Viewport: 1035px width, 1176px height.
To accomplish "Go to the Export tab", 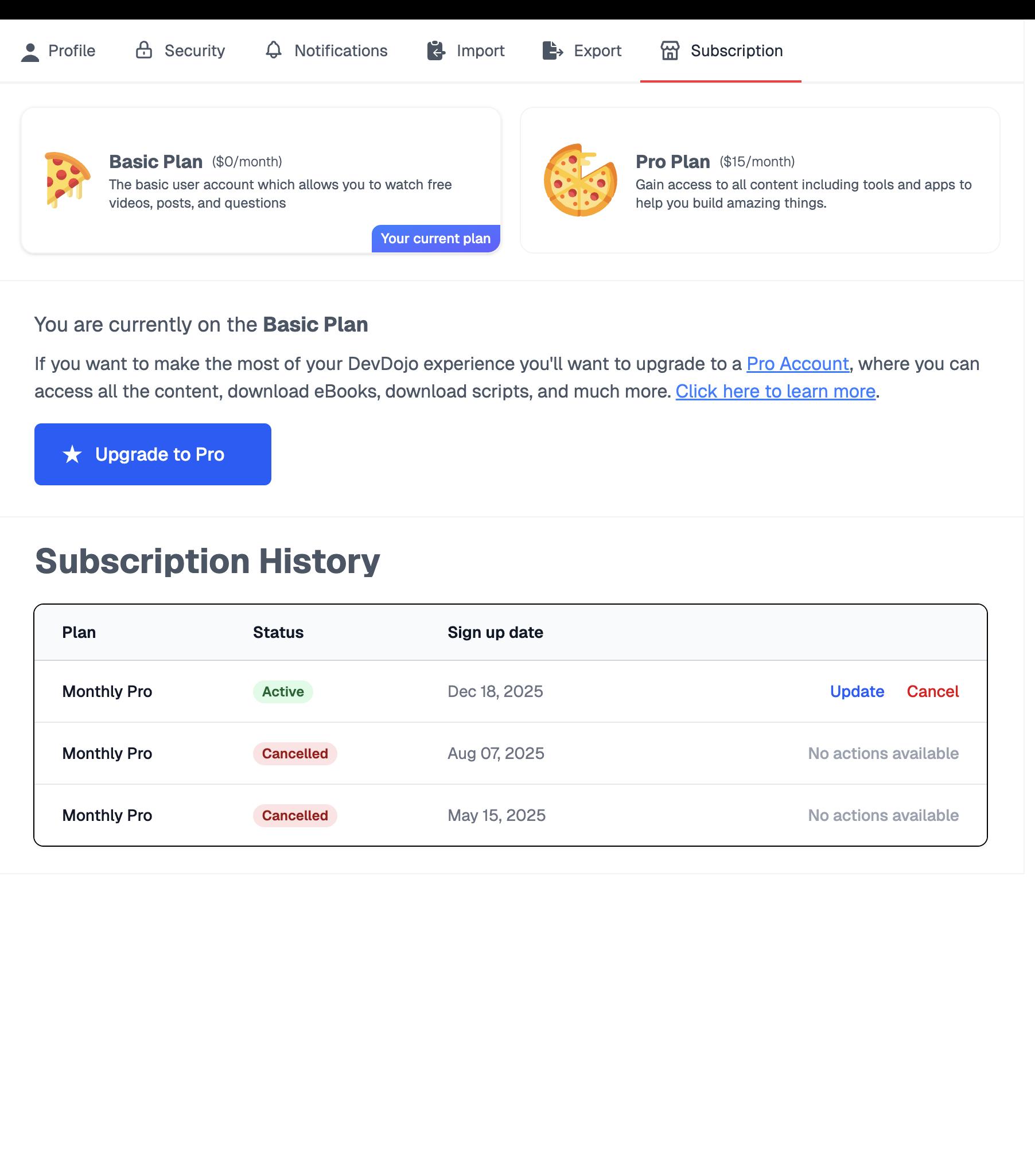I will tap(597, 50).
